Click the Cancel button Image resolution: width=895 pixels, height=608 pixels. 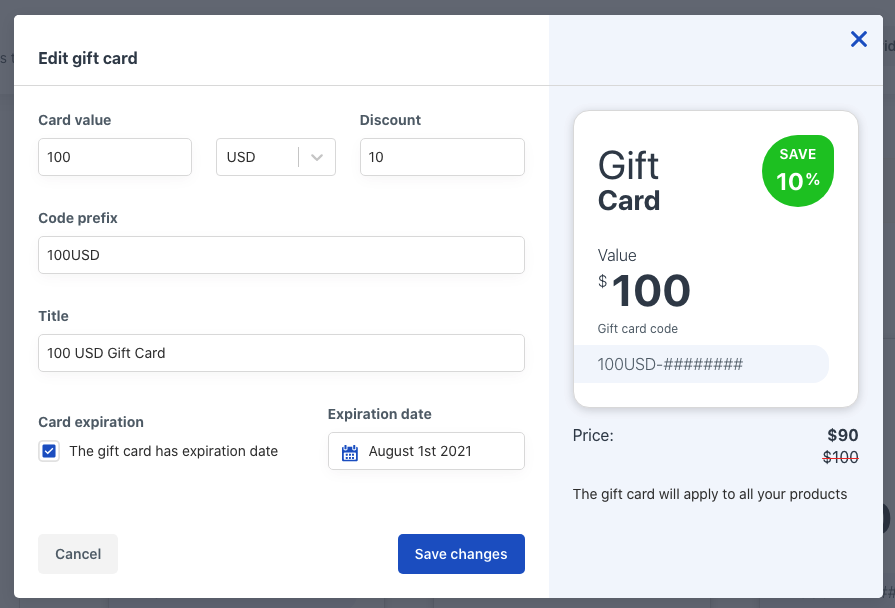[x=78, y=554]
